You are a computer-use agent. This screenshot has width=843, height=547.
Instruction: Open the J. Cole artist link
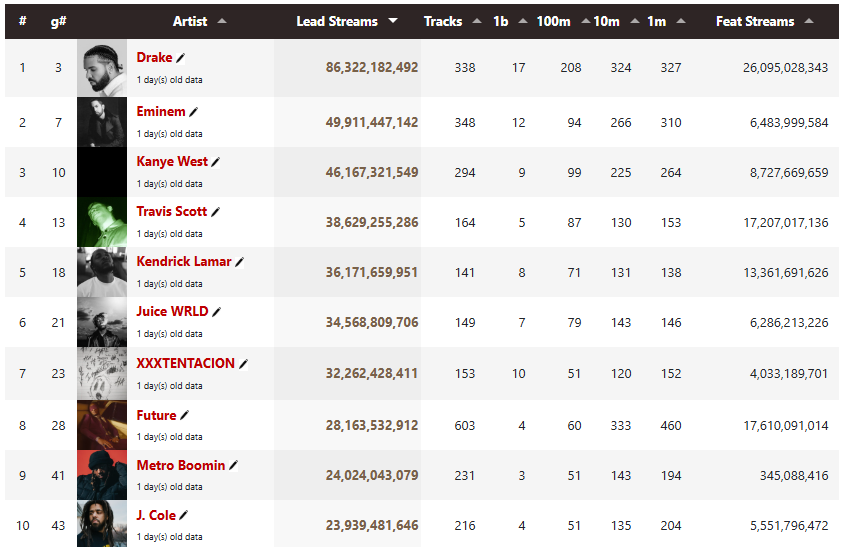156,515
